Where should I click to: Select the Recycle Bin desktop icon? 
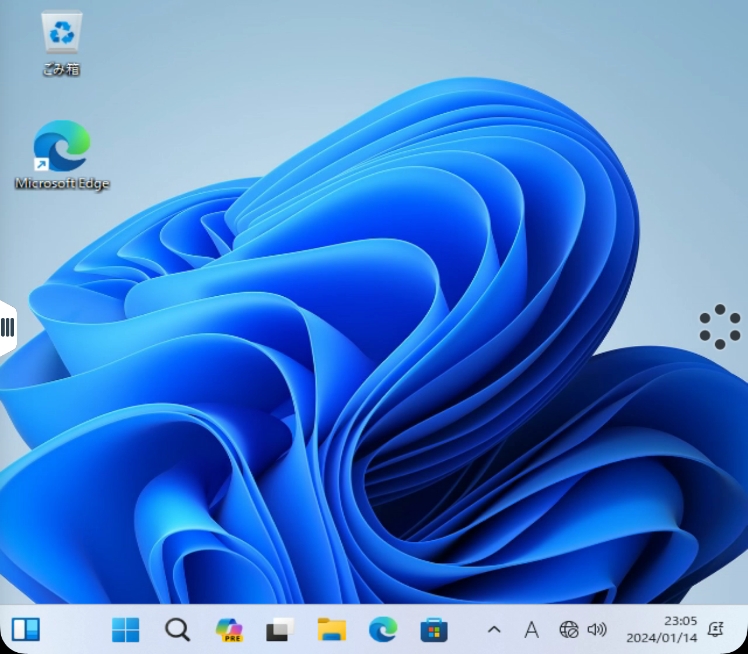[x=62, y=44]
